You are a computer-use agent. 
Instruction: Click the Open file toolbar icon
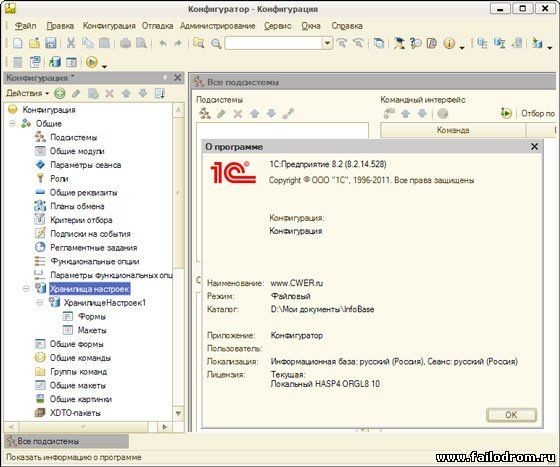pos(34,43)
